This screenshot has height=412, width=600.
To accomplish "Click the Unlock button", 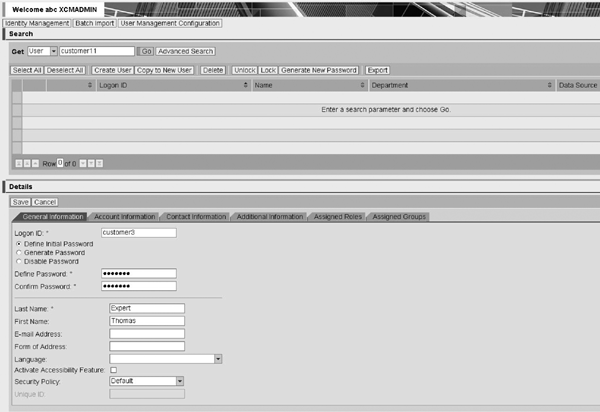I will pos(245,70).
